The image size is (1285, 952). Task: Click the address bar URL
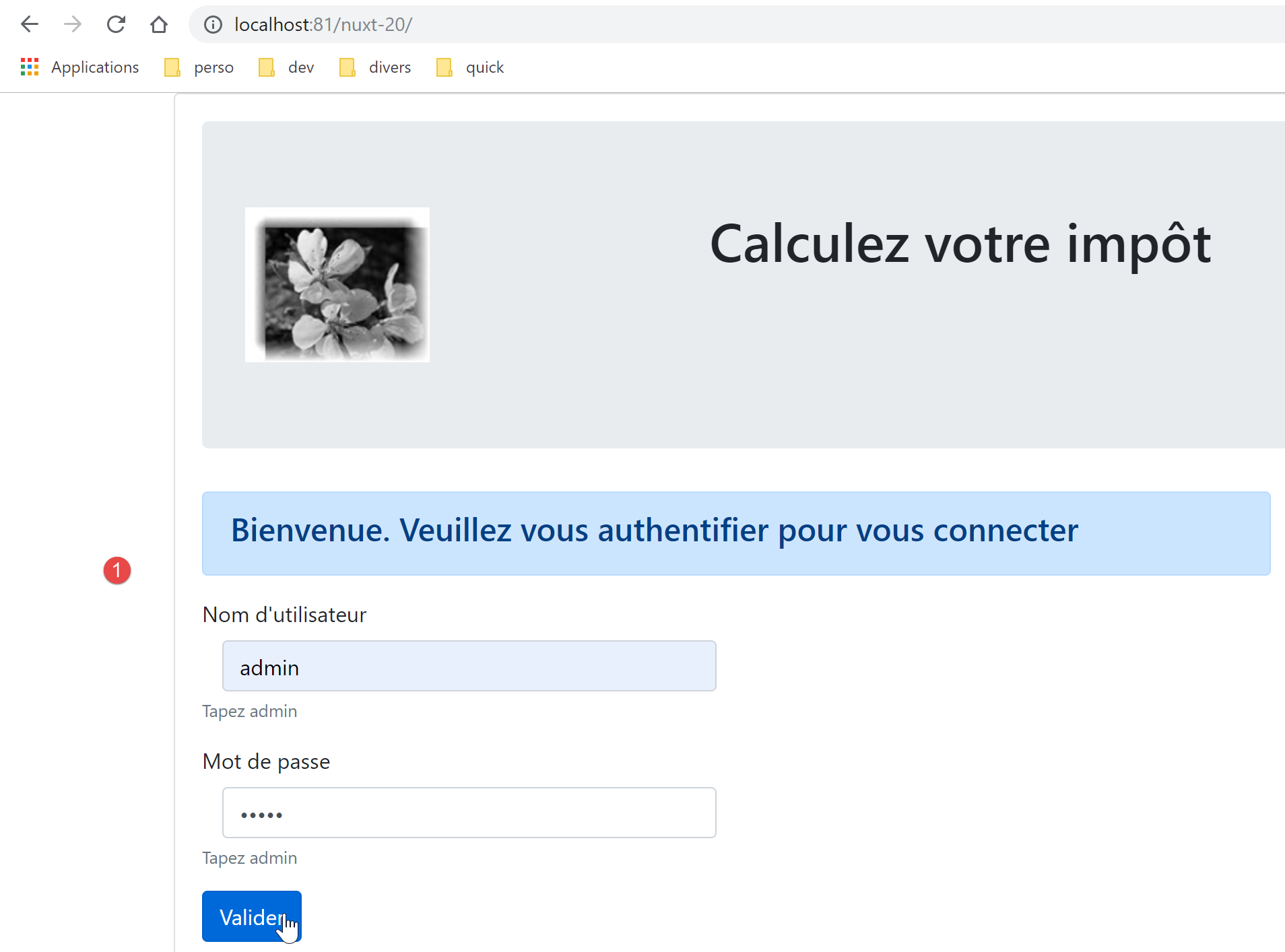point(323,25)
